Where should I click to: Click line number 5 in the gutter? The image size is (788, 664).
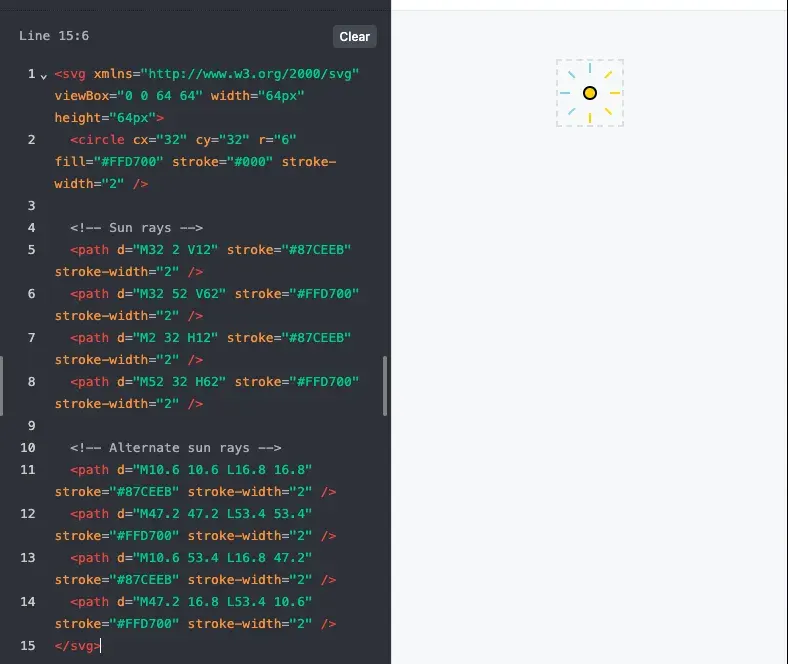(31, 250)
